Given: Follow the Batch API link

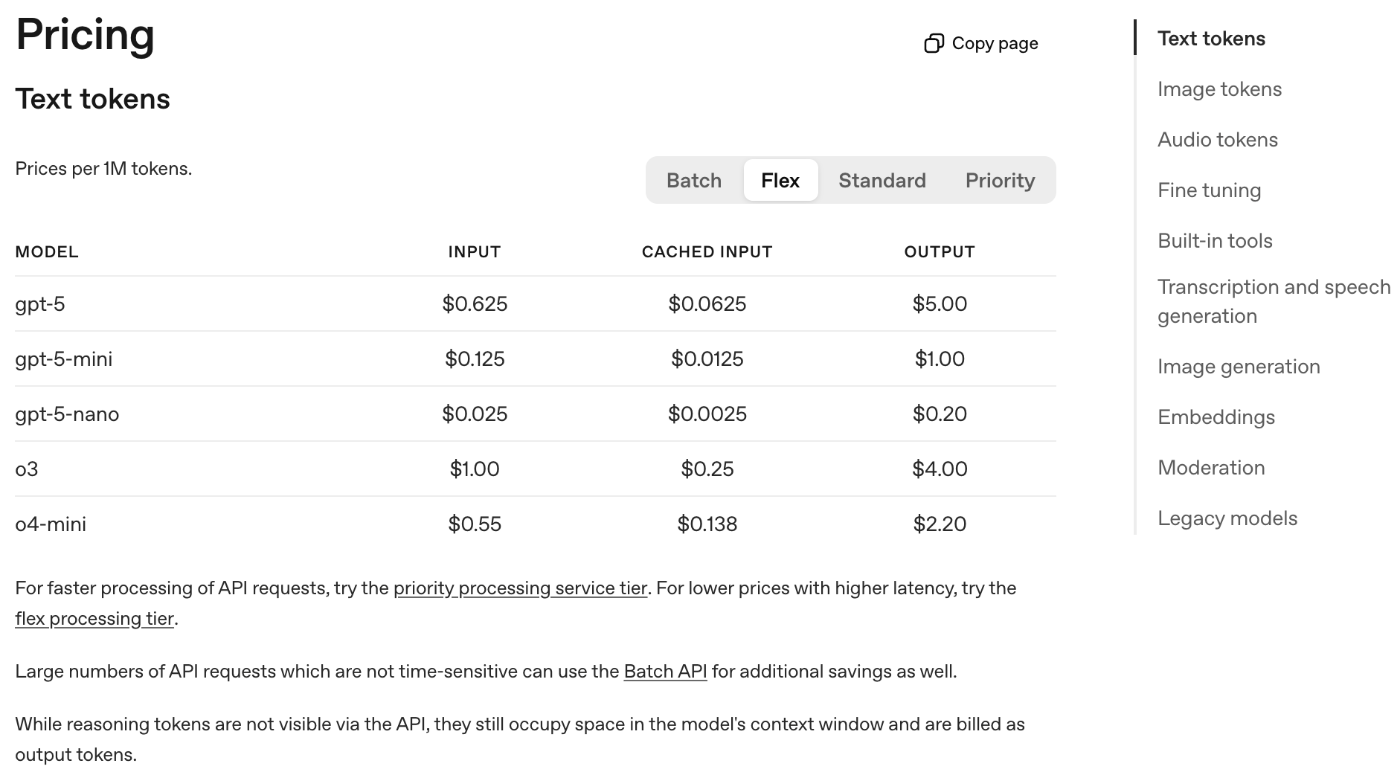Looking at the screenshot, I should click(665, 671).
